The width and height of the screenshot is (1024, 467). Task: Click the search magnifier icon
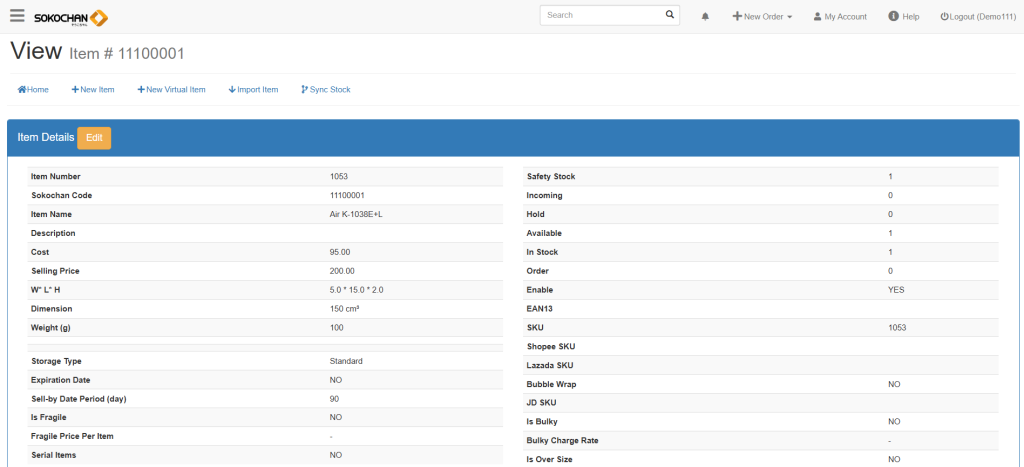click(x=670, y=16)
